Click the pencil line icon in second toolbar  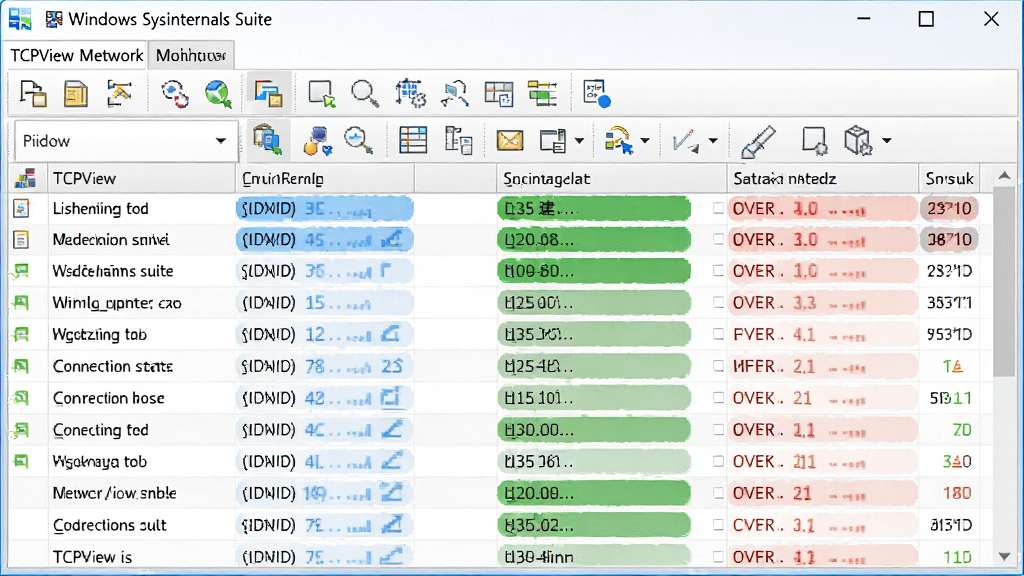[x=685, y=141]
